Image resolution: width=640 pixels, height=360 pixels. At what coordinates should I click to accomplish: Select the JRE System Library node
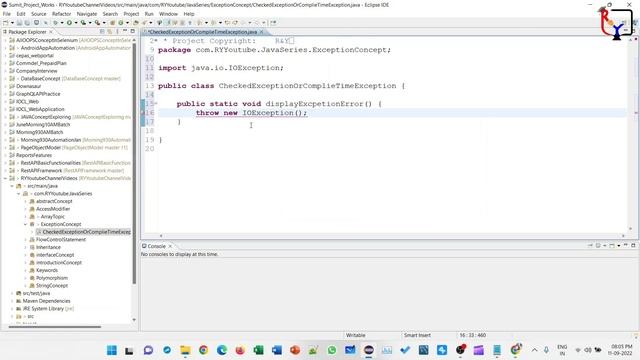[x=48, y=309]
